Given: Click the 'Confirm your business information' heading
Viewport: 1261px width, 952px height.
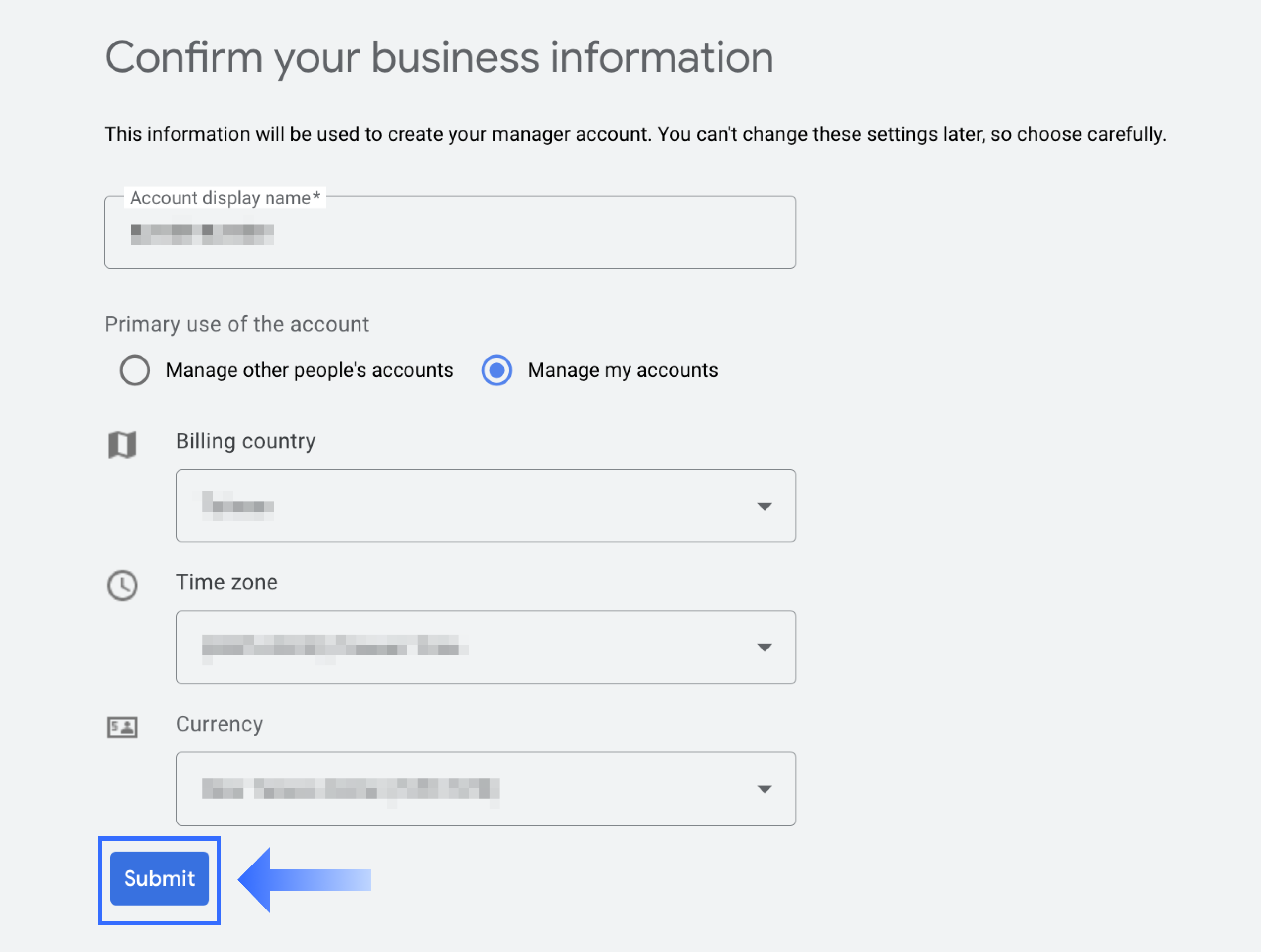Looking at the screenshot, I should [439, 58].
